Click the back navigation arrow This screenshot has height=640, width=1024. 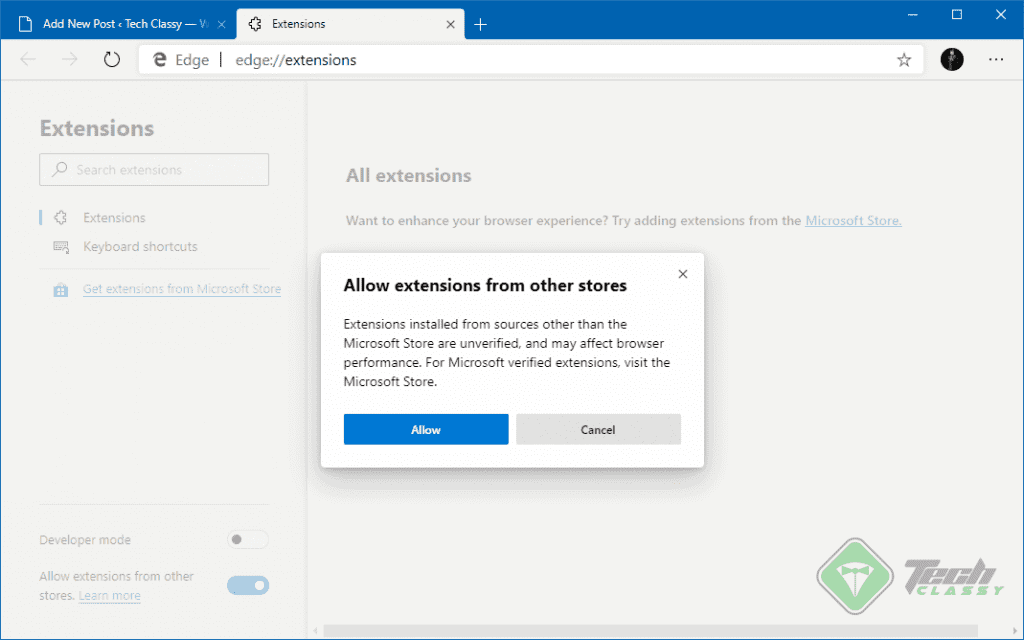coord(27,59)
